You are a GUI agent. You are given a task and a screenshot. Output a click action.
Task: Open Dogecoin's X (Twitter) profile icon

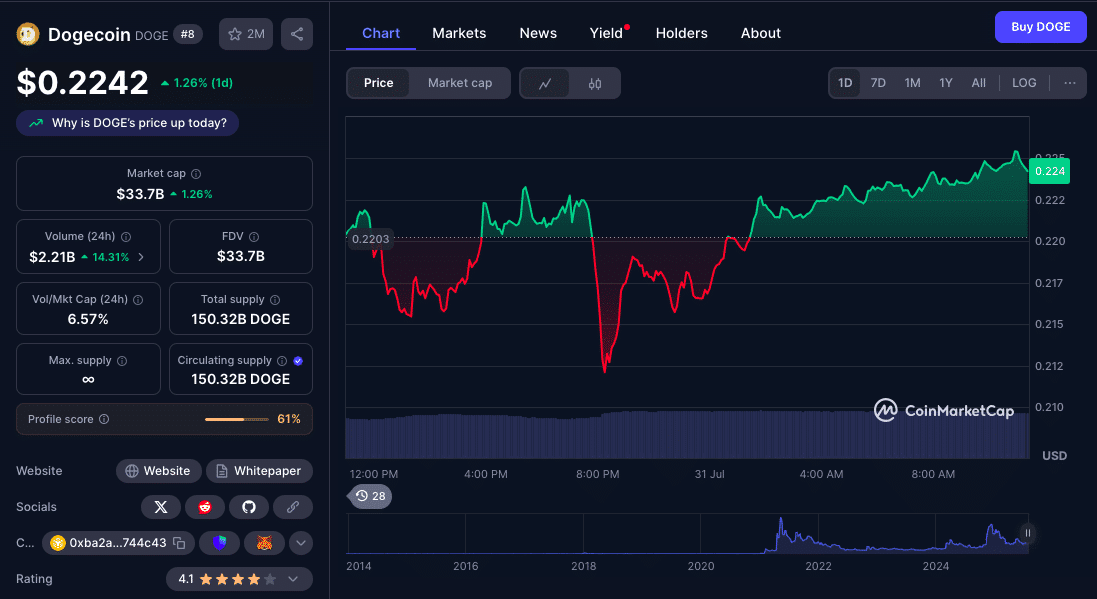click(161, 507)
